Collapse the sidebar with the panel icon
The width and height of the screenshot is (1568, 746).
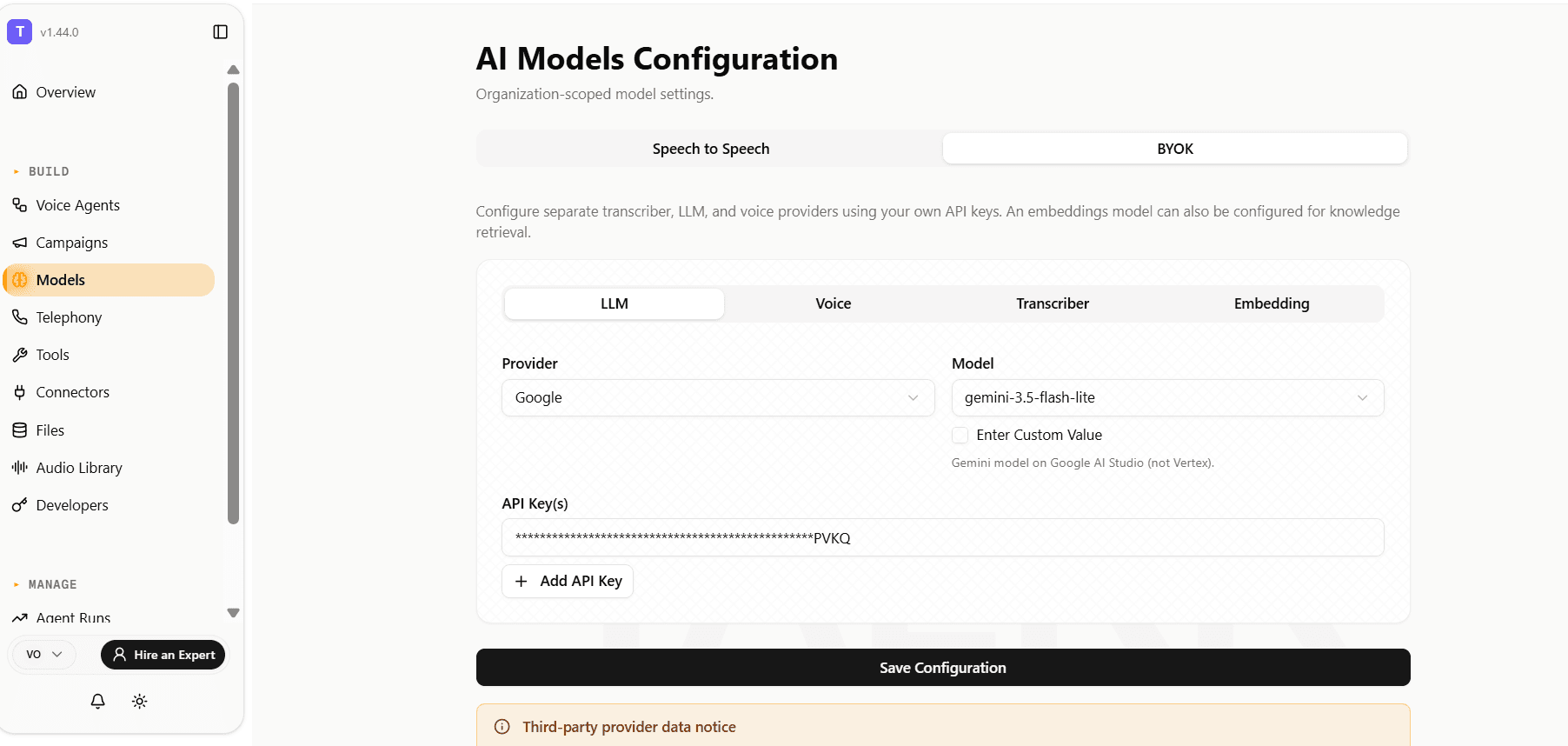pyautogui.click(x=221, y=32)
